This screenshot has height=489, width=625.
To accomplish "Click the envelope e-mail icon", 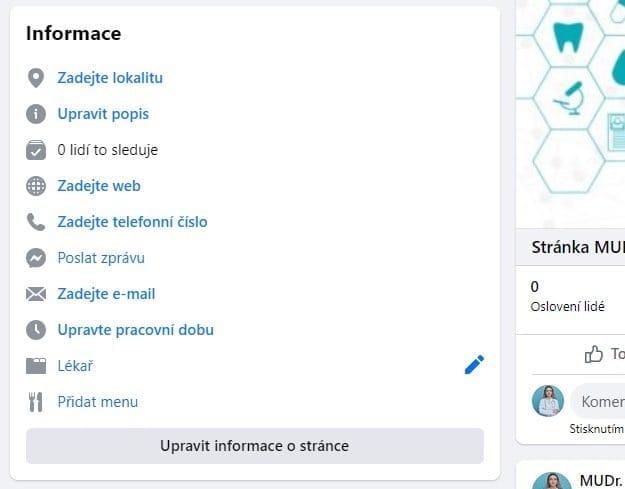I will pyautogui.click(x=36, y=294).
